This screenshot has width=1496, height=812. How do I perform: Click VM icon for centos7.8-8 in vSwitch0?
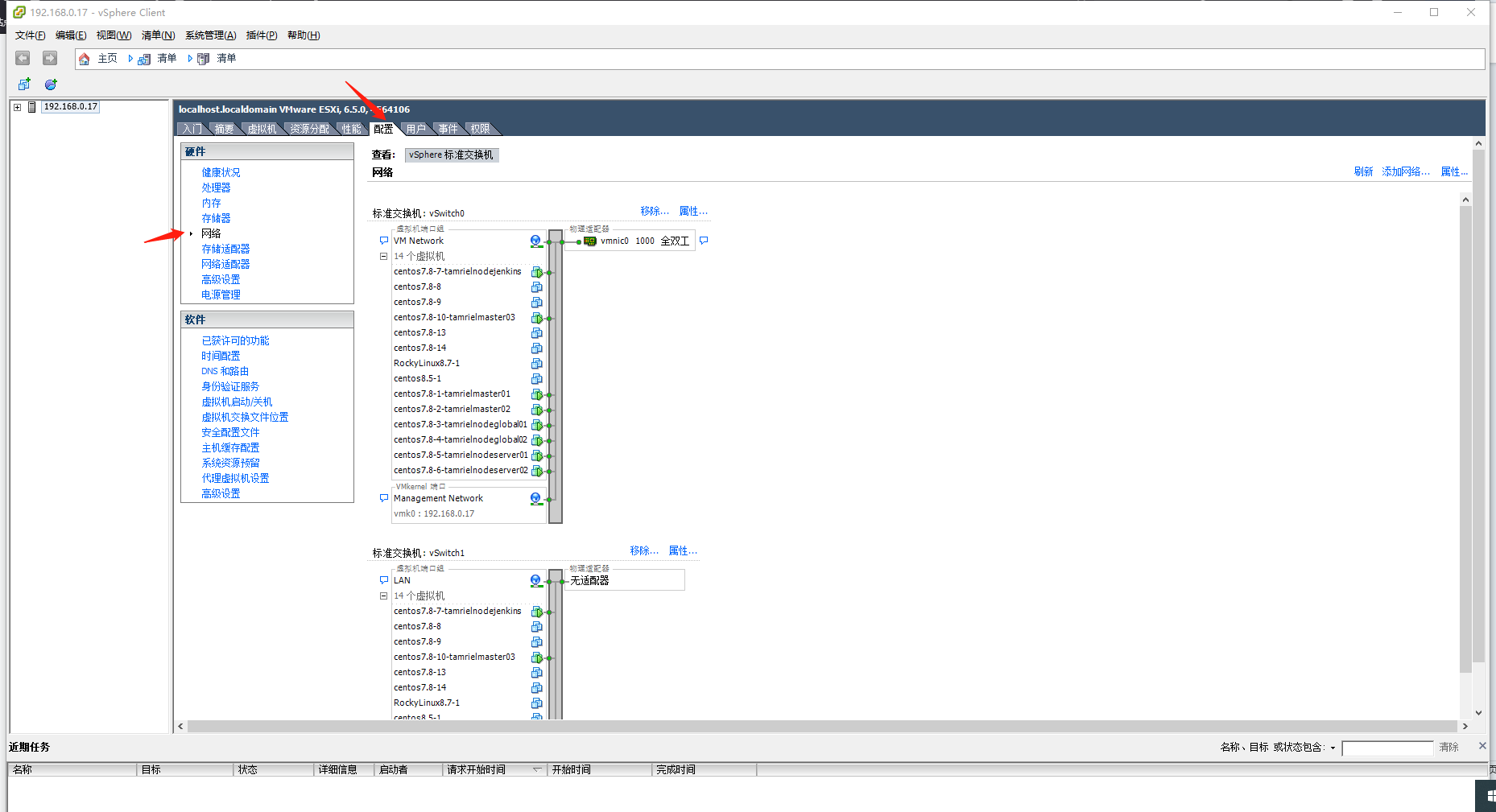click(x=537, y=287)
